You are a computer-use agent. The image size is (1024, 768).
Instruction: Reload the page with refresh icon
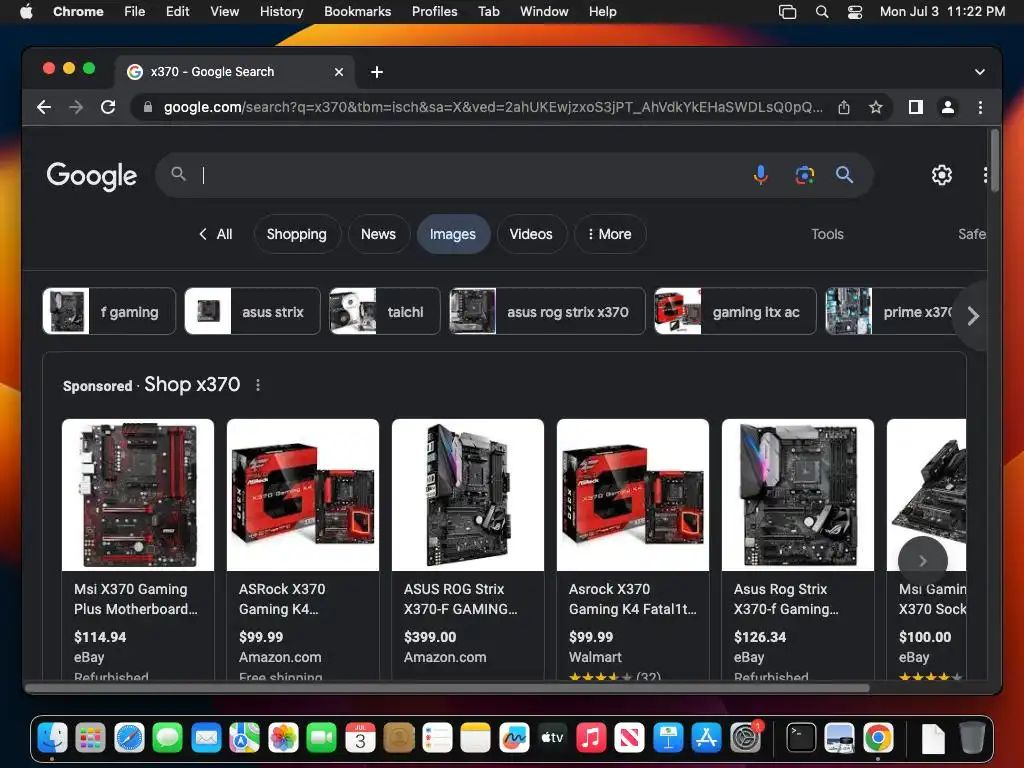[108, 107]
